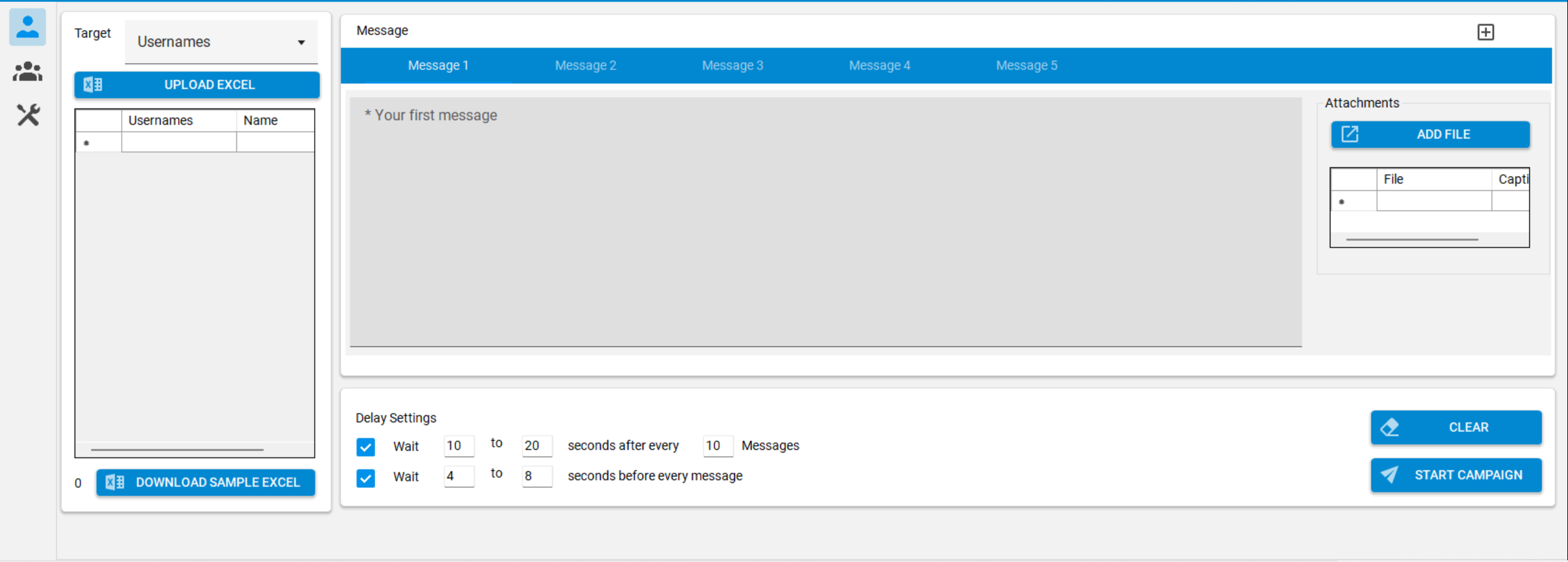Viewport: 1568px width, 562px height.
Task: Click Download Sample Excel button
Action: coord(206,482)
